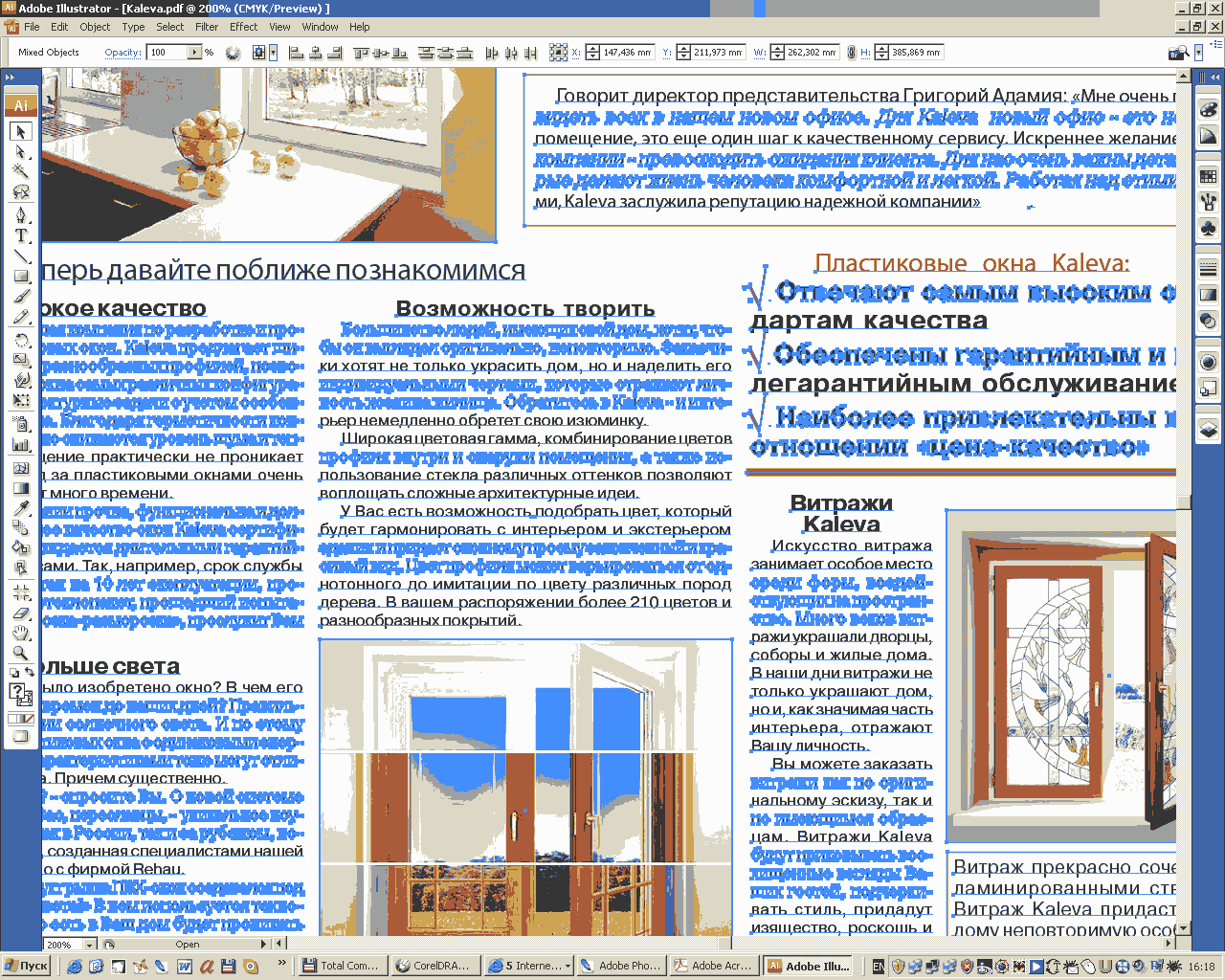
Task: Select the Line Segment tool
Action: click(x=21, y=256)
